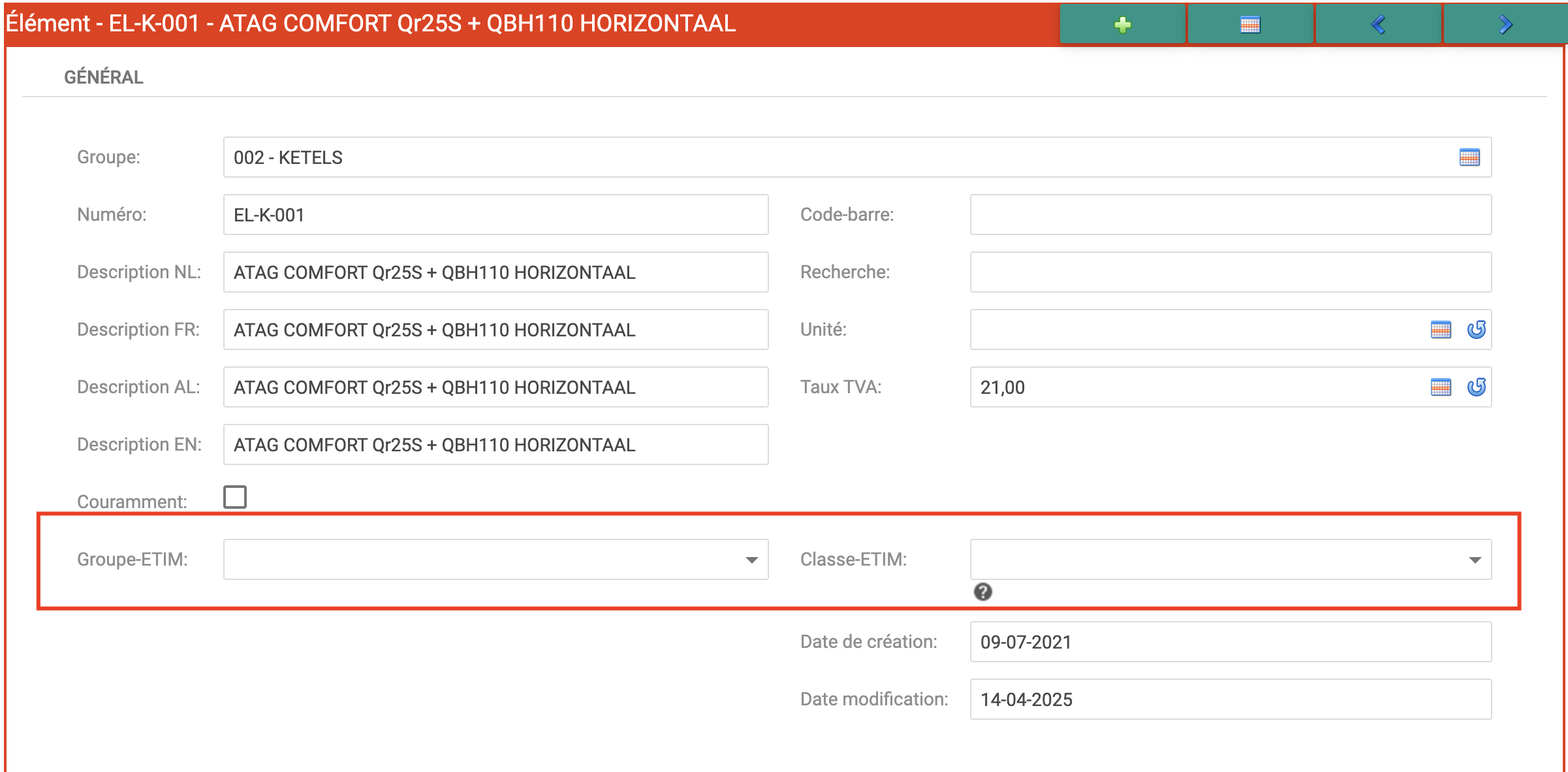1568x772 pixels.
Task: Click the Date modification field 14-04-2025
Action: 1231,700
